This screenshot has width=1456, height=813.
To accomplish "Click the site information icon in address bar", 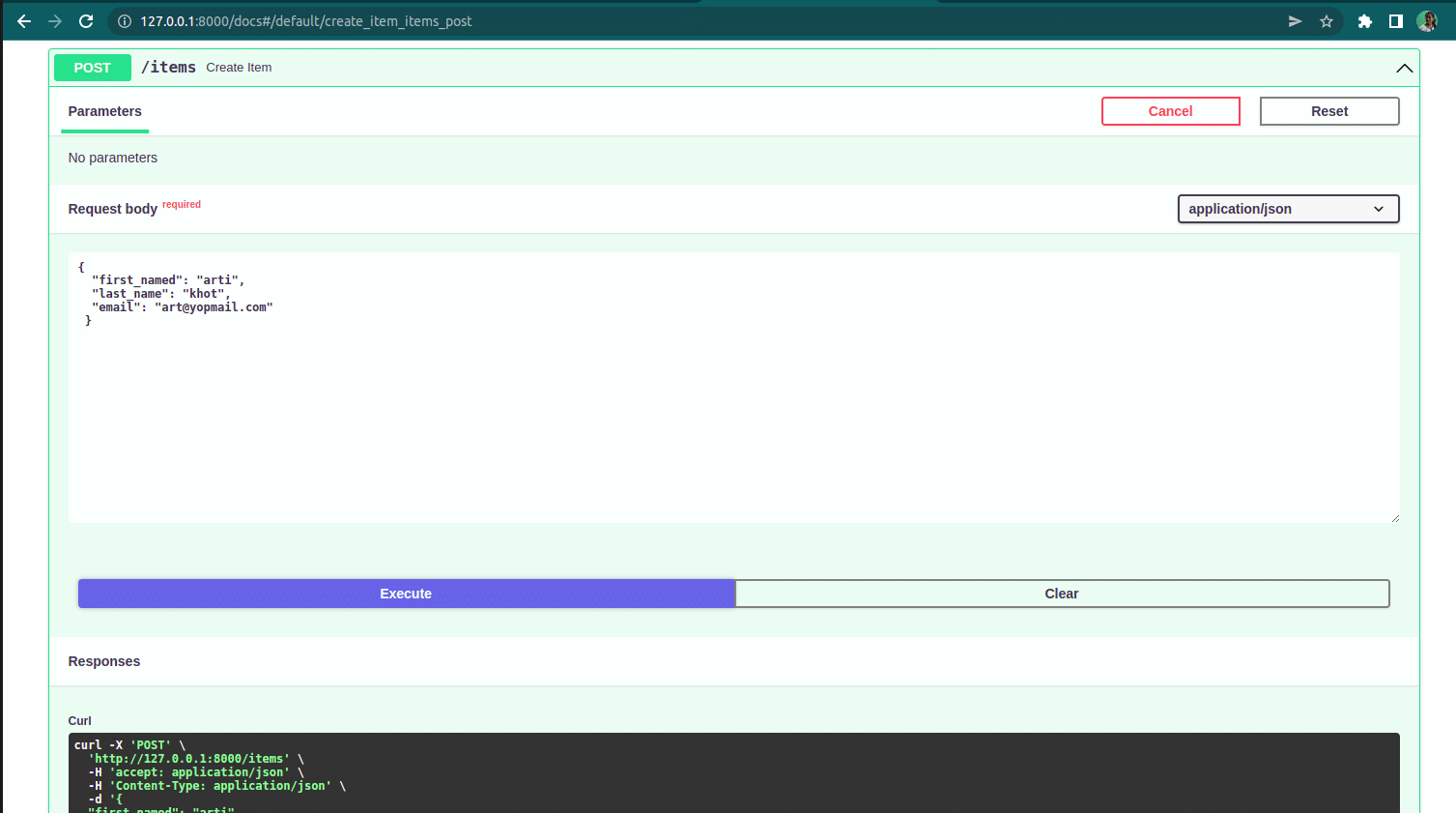I will [123, 20].
